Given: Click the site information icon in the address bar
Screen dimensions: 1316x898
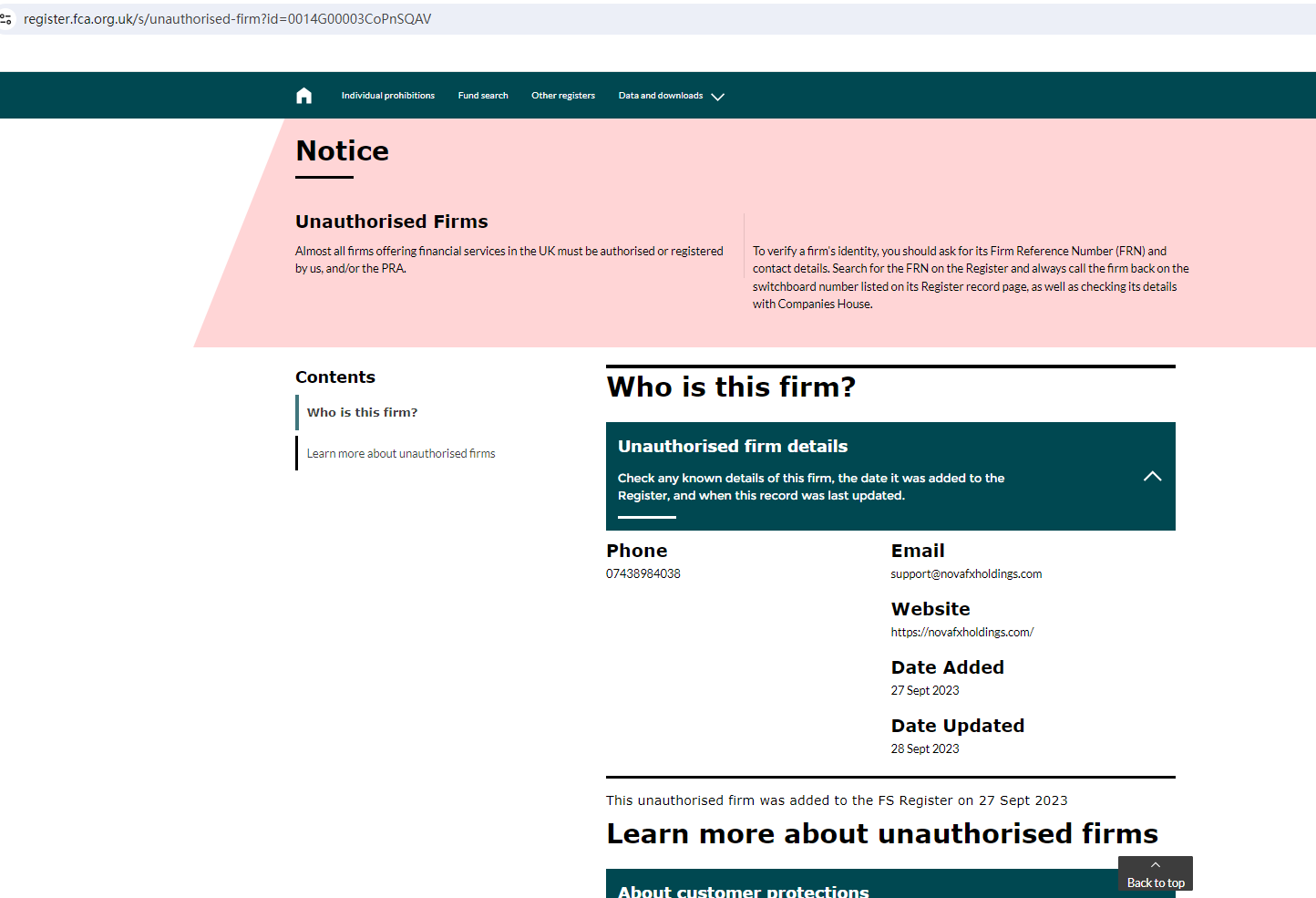Looking at the screenshot, I should 6,18.
